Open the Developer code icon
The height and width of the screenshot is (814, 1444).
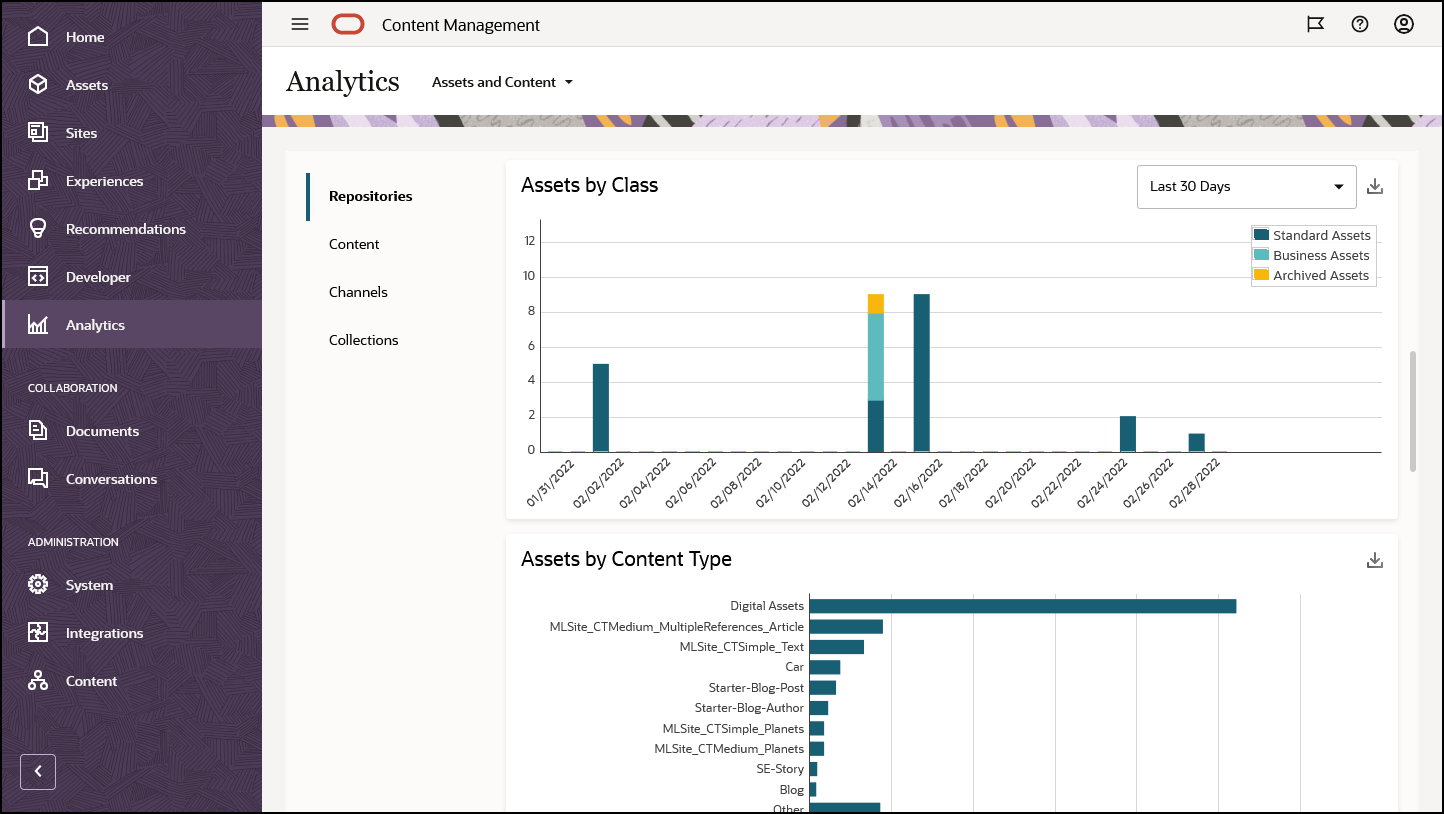[x=38, y=277]
